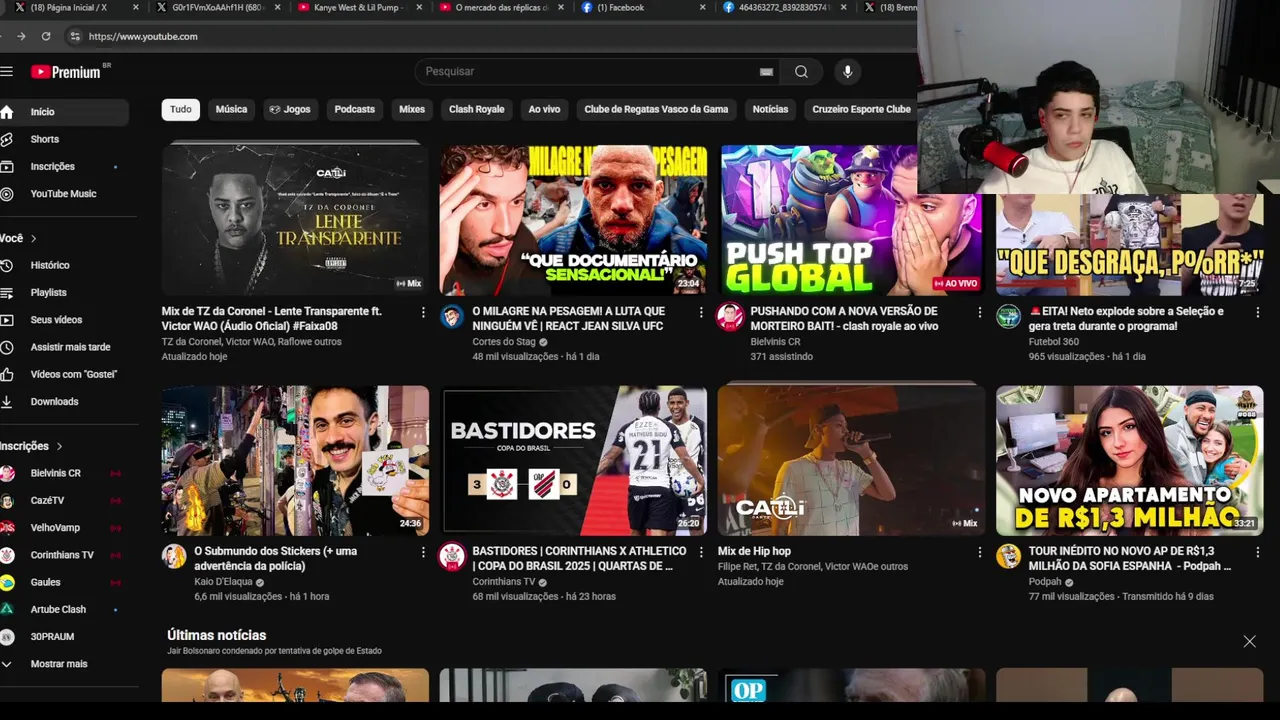The height and width of the screenshot is (720, 1280).
Task: Open options menu for Morteiro Bait live
Action: pyautogui.click(x=979, y=312)
